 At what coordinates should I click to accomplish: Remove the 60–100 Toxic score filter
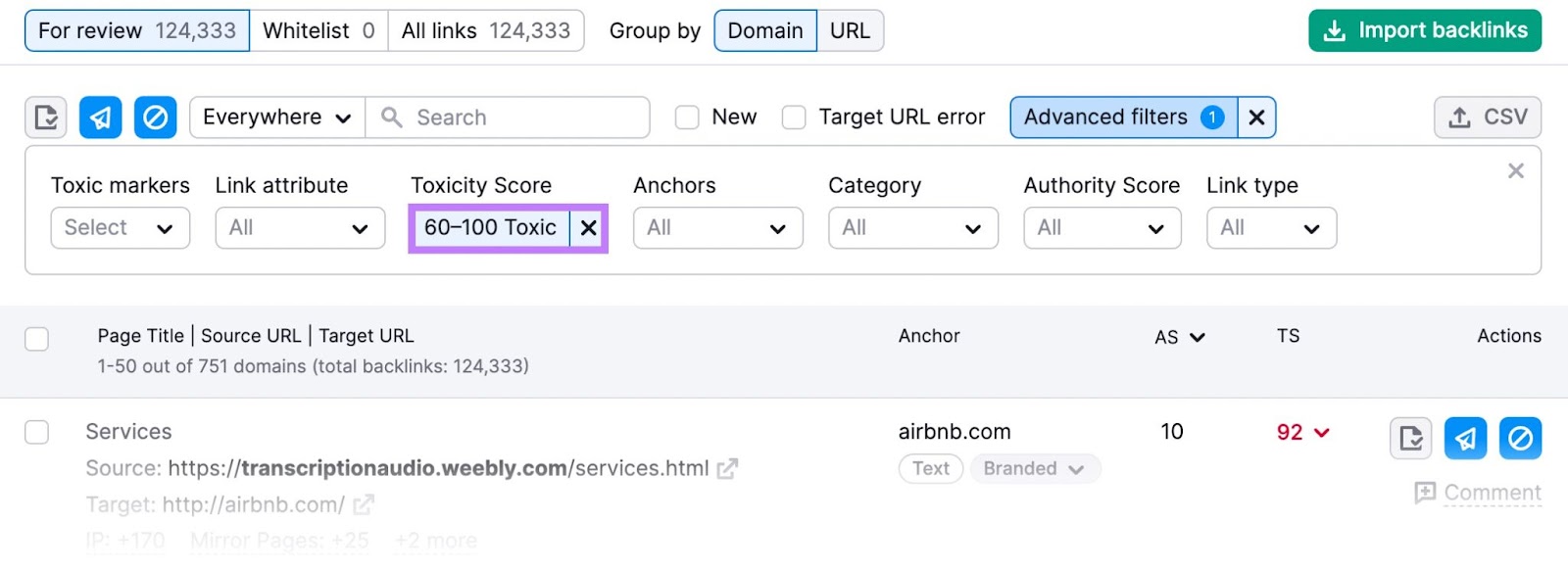coord(588,228)
